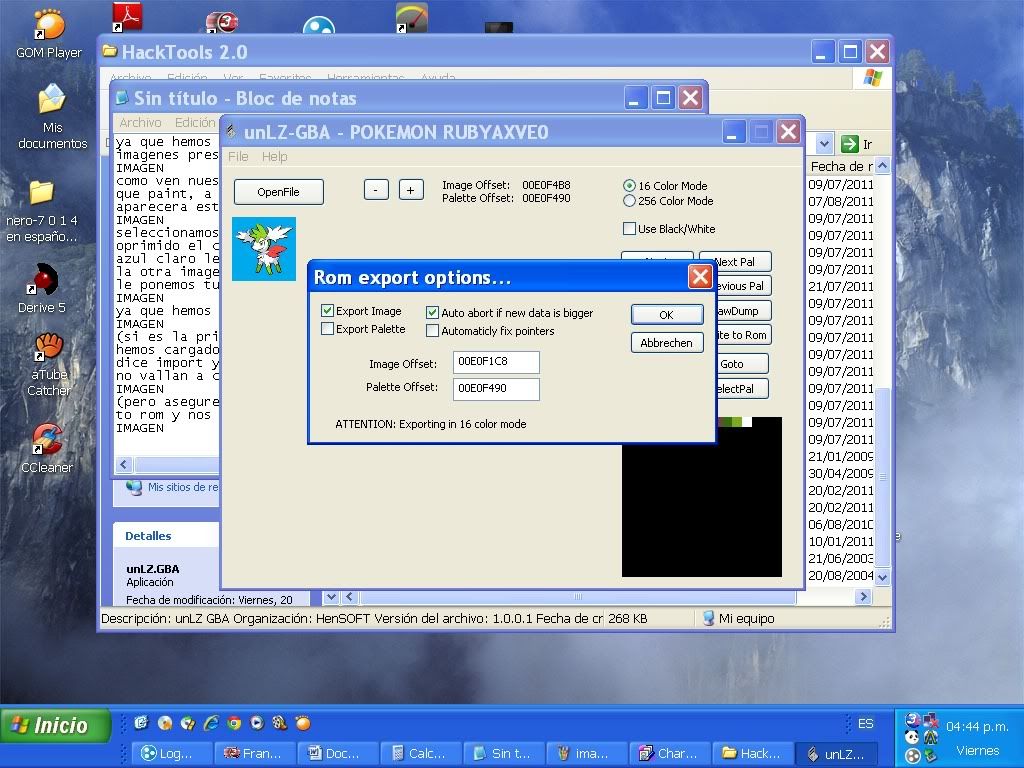Click the unLZ... taskbar button

click(x=836, y=753)
